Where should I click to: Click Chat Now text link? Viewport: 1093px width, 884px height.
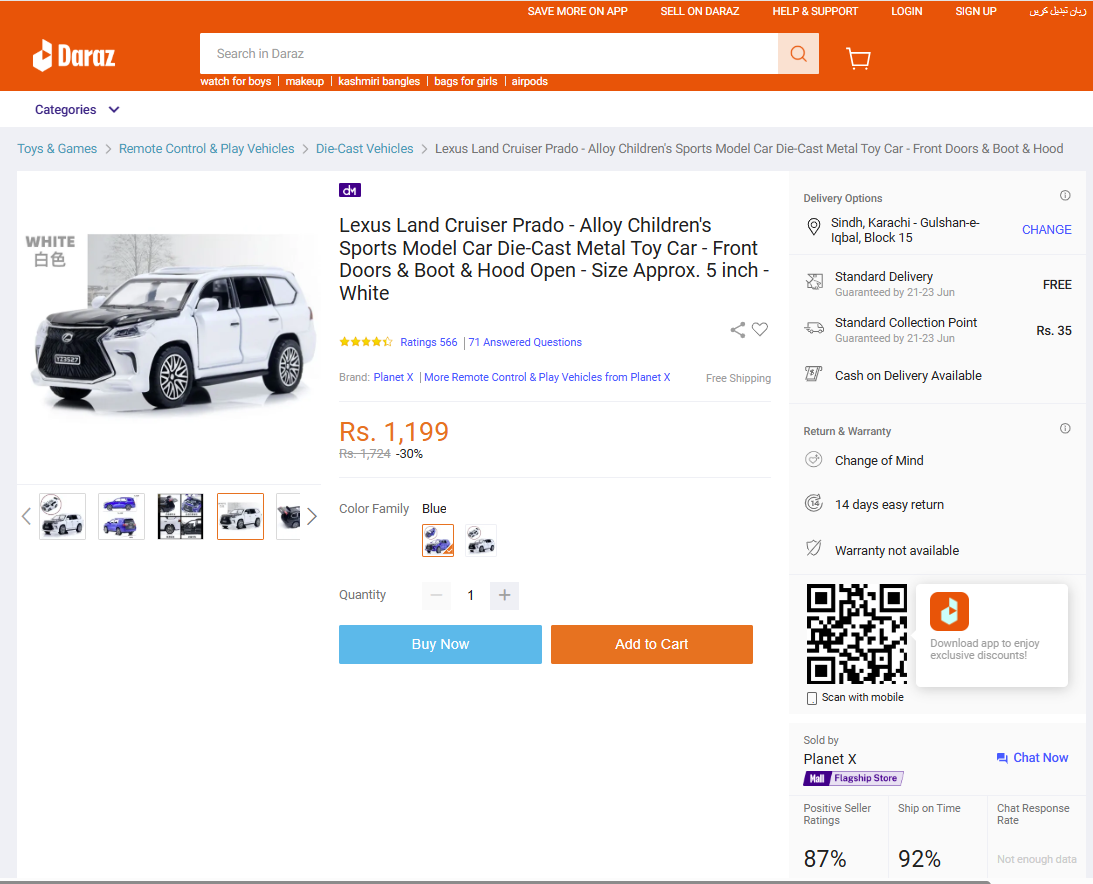[1040, 758]
